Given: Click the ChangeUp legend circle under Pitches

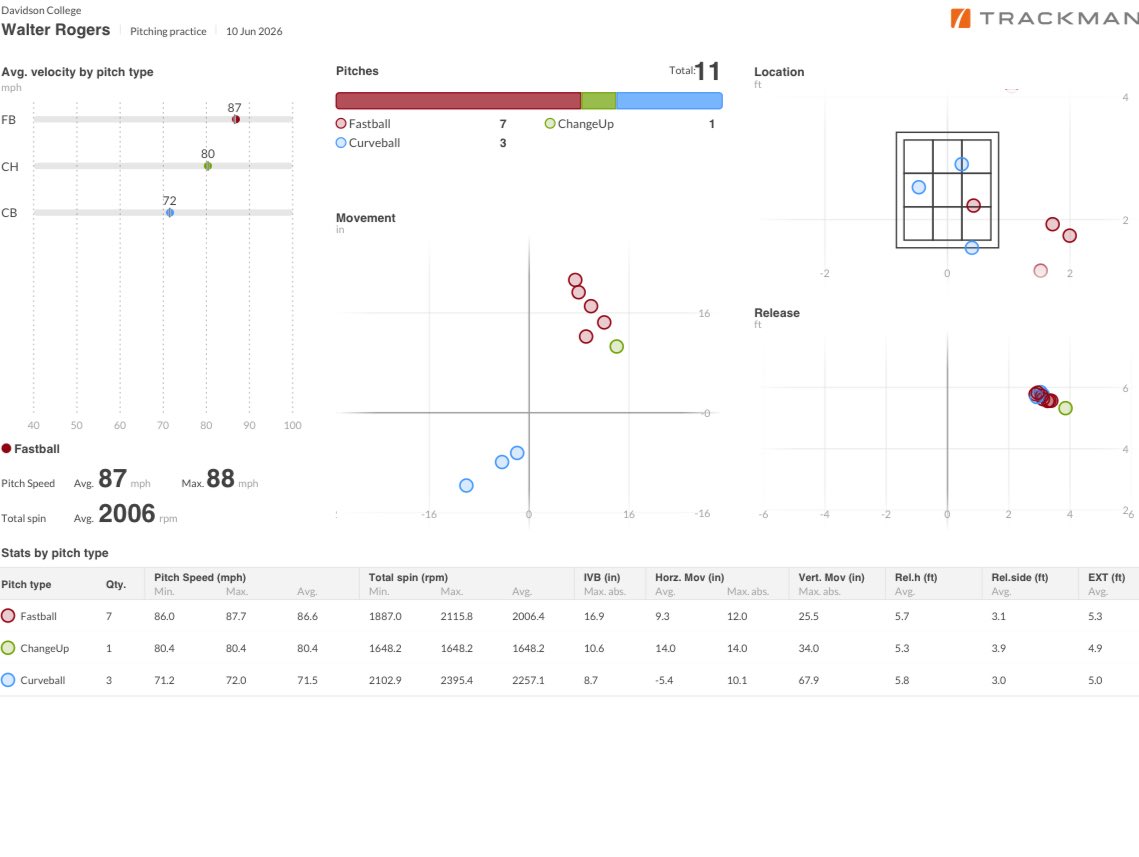Looking at the screenshot, I should [550, 123].
